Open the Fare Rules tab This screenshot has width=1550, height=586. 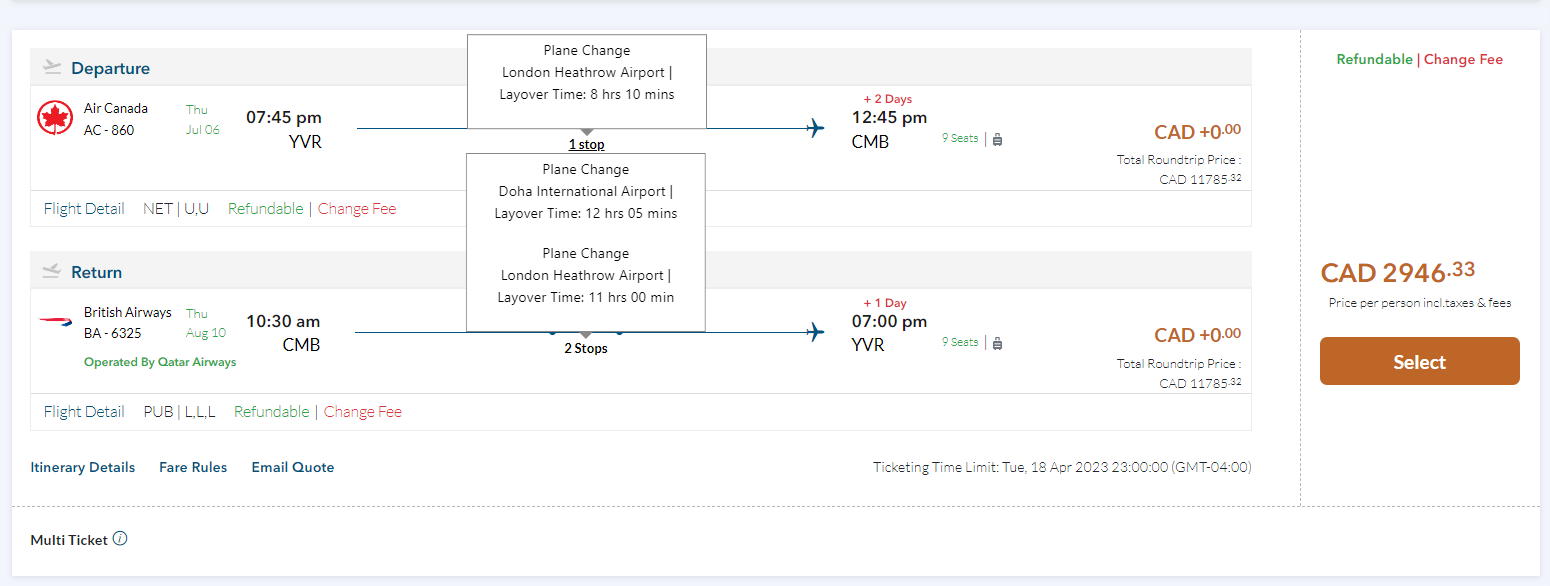(193, 467)
